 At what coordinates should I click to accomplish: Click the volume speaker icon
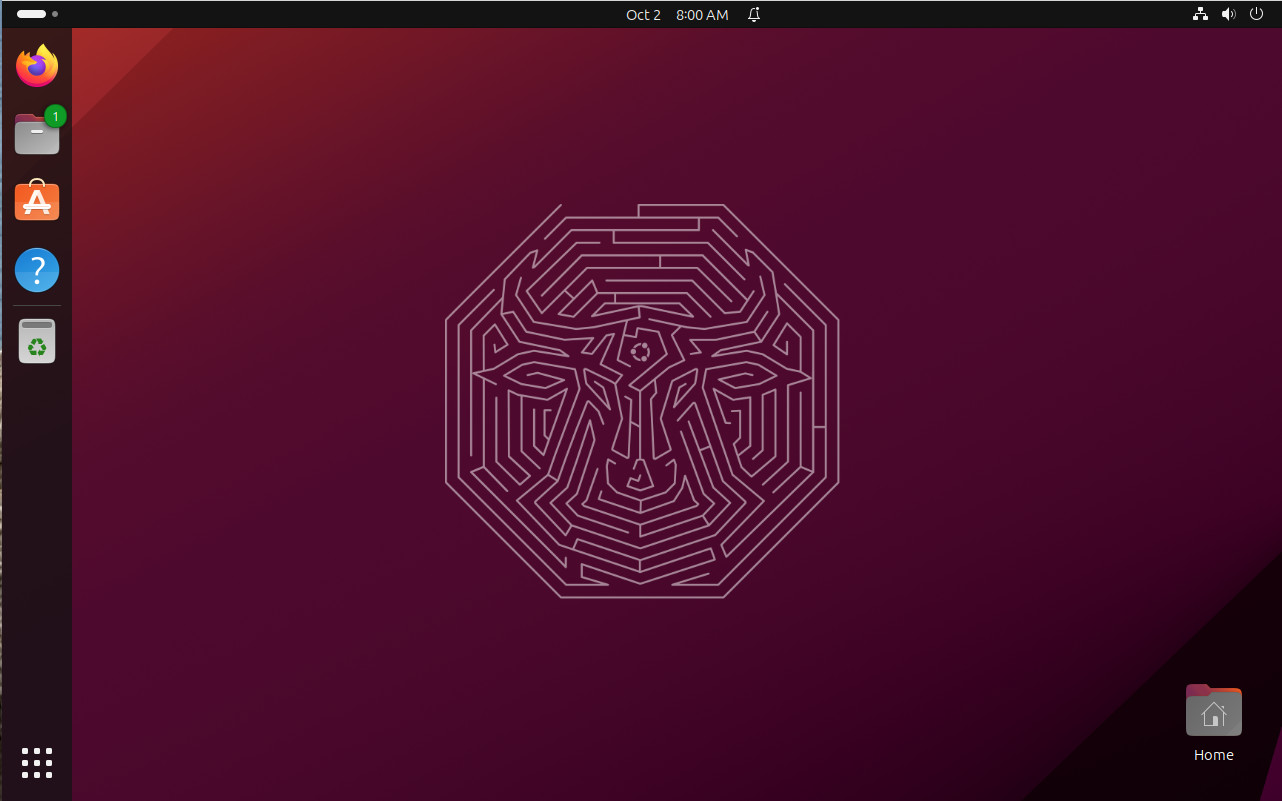coord(1228,15)
